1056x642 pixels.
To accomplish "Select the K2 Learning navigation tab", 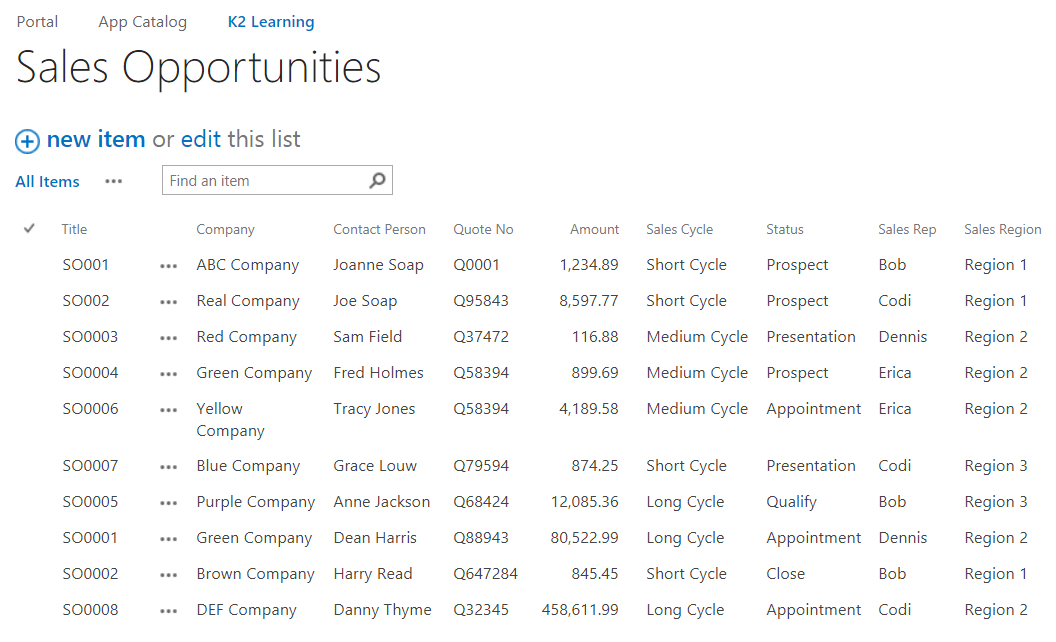I will (x=270, y=22).
